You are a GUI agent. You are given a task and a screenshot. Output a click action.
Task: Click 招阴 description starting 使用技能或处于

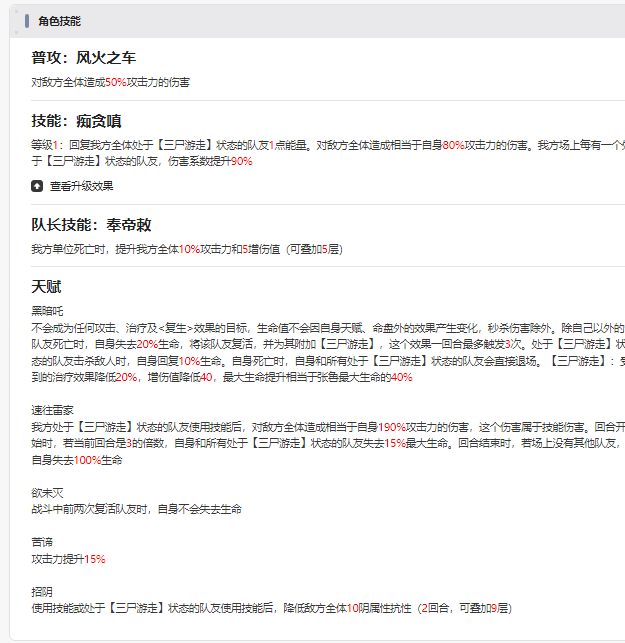[271, 609]
